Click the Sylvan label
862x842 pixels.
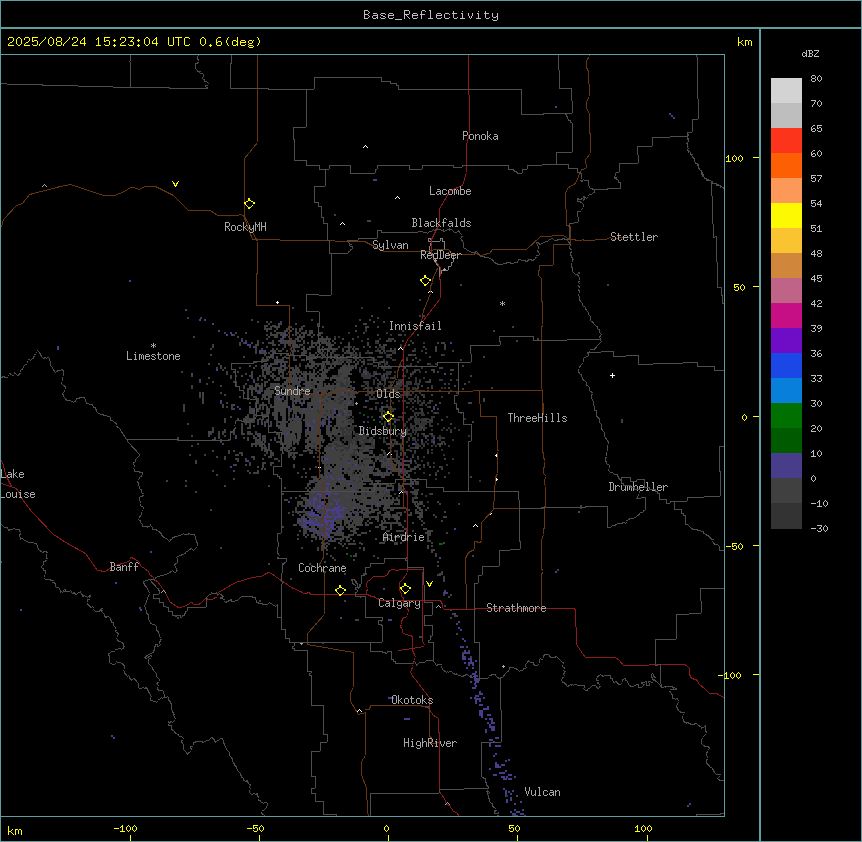coord(390,245)
